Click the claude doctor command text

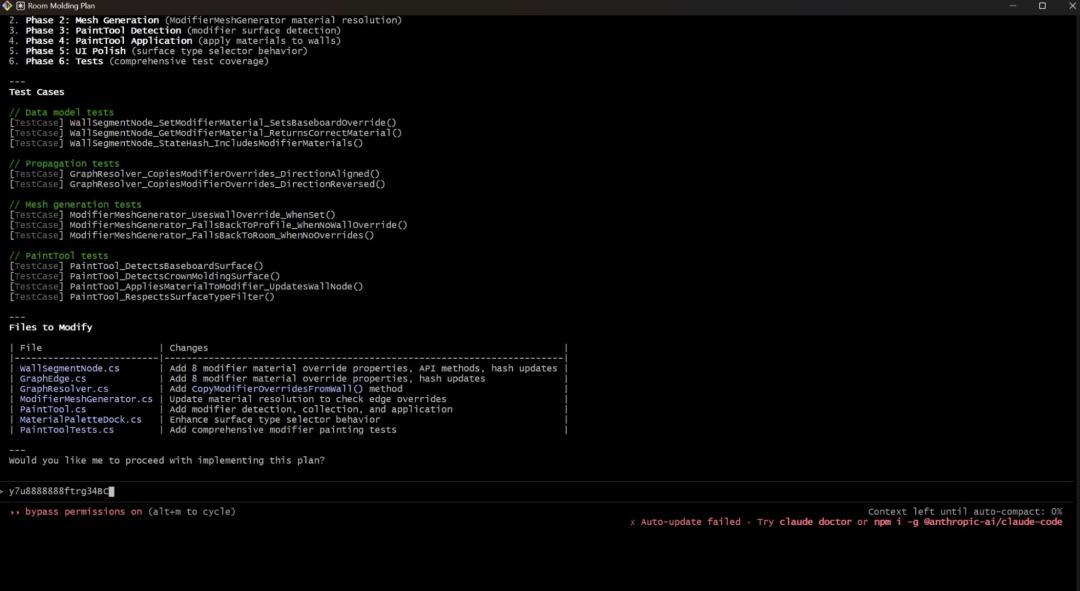[x=815, y=522]
